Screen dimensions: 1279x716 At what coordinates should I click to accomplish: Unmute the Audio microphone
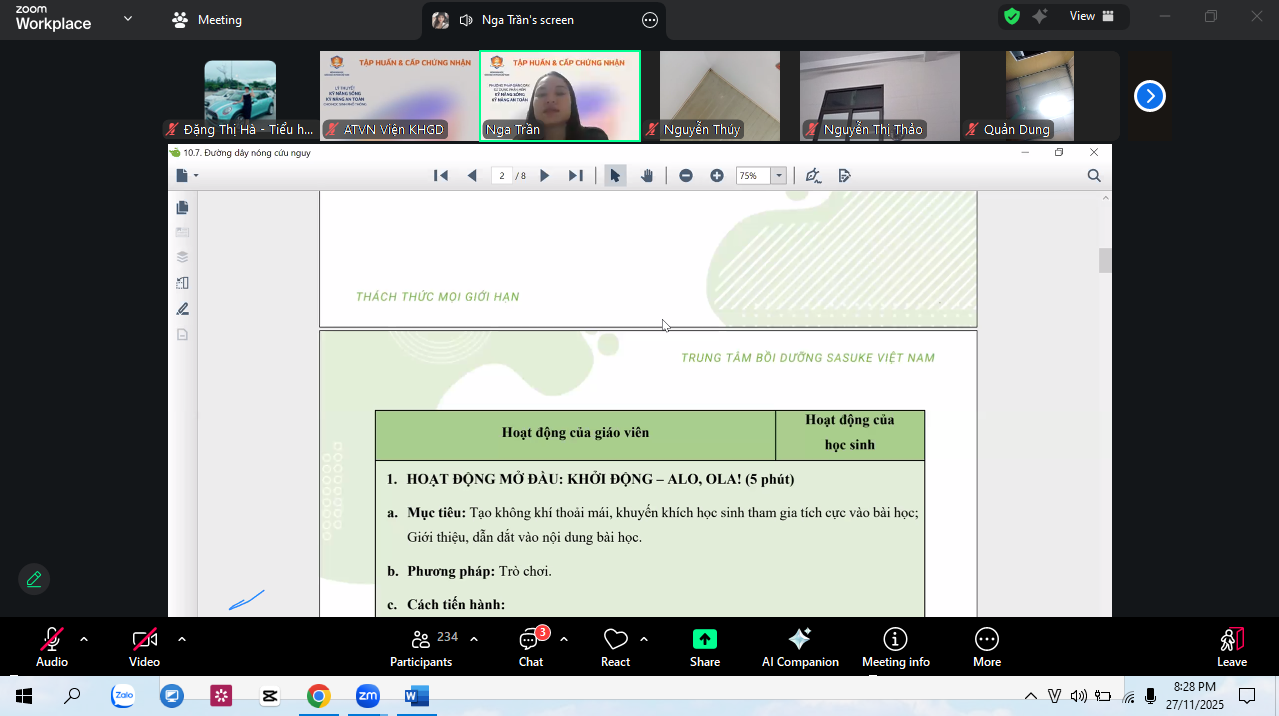(52, 640)
